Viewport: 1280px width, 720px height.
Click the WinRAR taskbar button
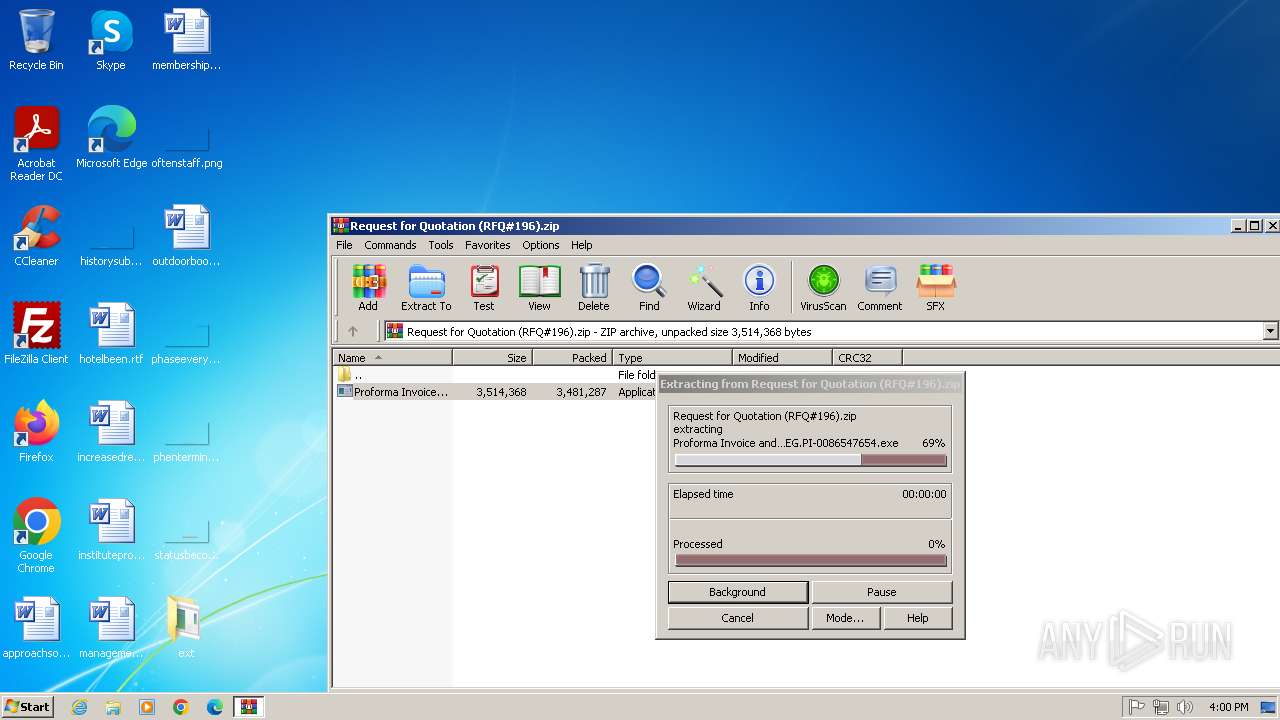pyautogui.click(x=249, y=707)
